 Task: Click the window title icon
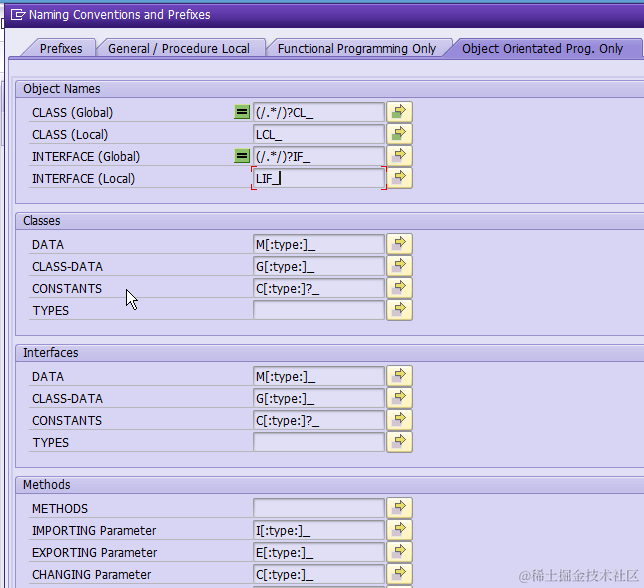click(x=18, y=15)
